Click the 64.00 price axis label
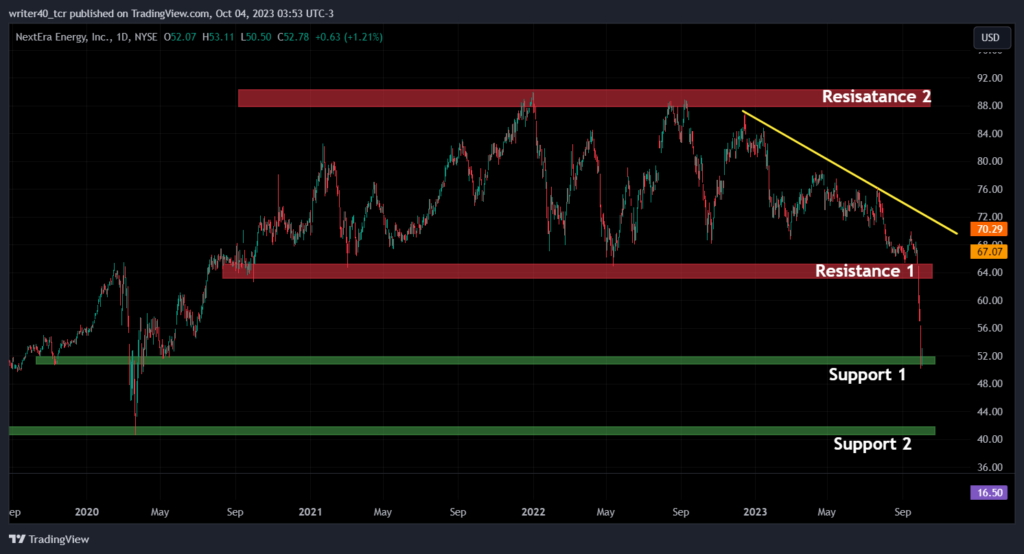This screenshot has width=1024, height=554. tap(989, 272)
